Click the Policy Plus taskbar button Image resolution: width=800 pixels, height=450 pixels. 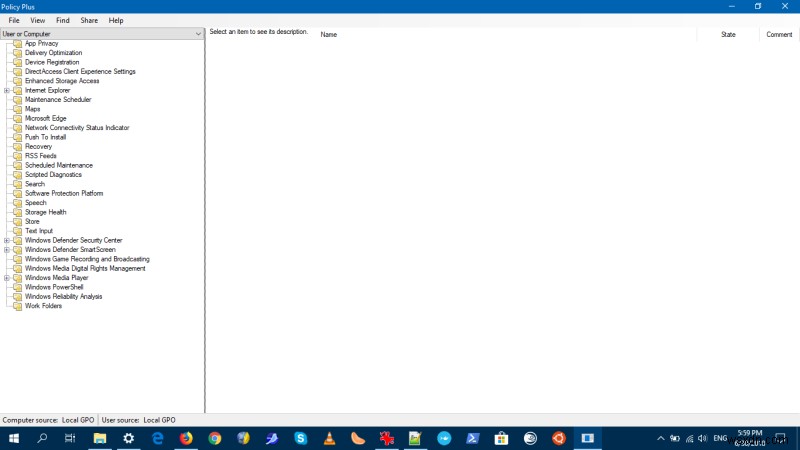coord(588,438)
